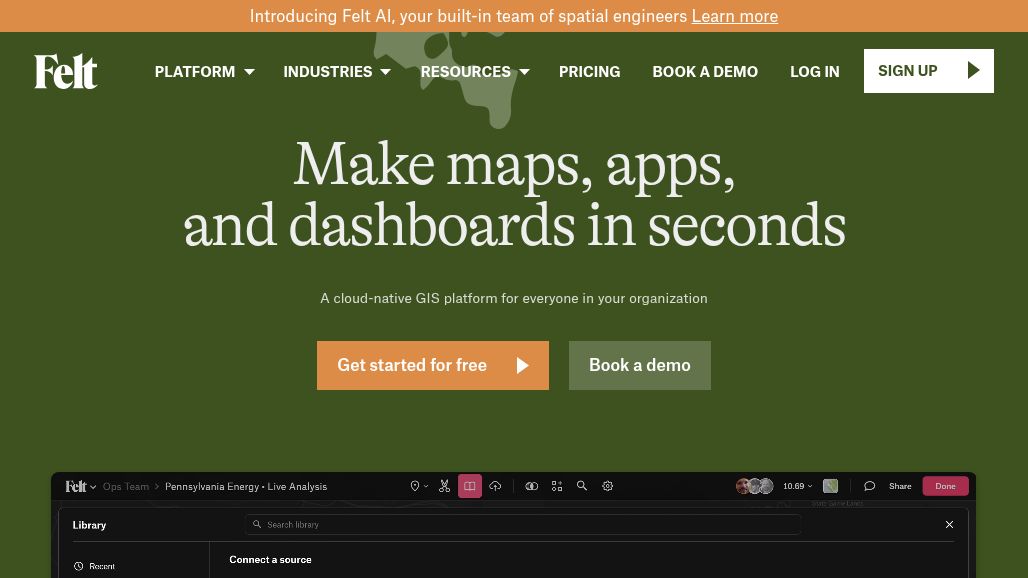Open comments with the speech bubble icon

[869, 486]
